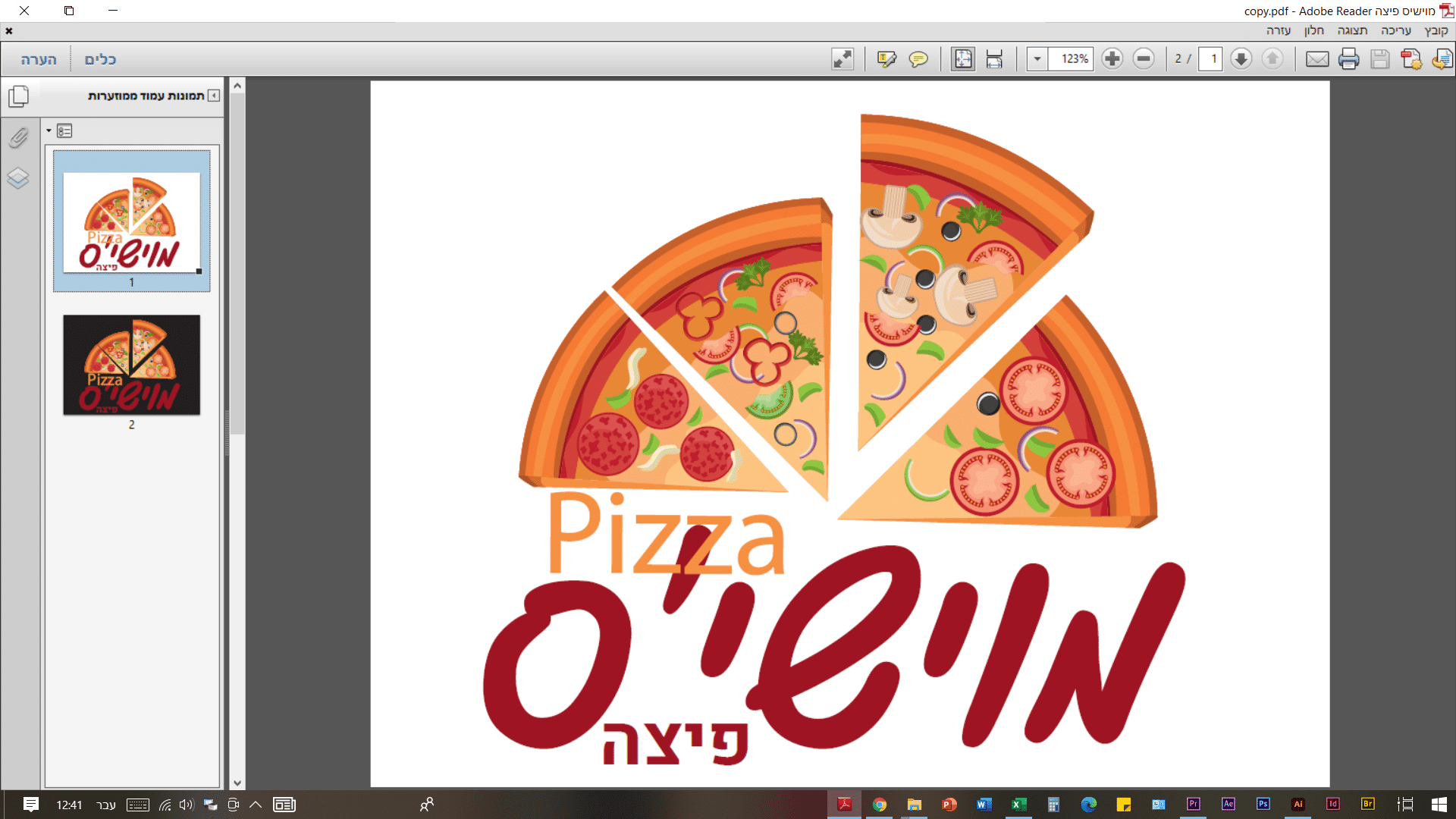Screen dimensions: 1456x819
Task: Select the highlight text tool
Action: click(x=886, y=59)
